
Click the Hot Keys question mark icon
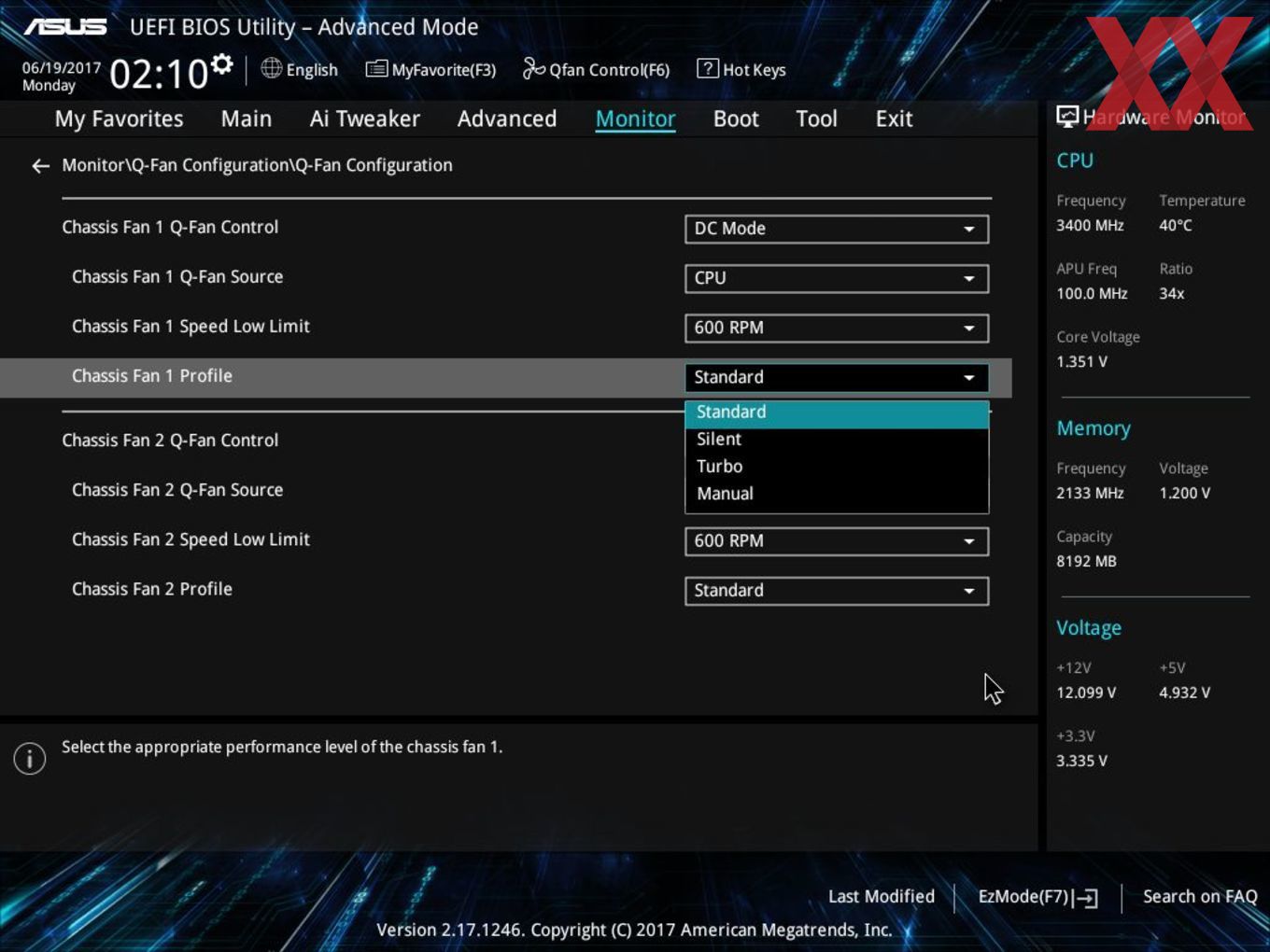708,68
